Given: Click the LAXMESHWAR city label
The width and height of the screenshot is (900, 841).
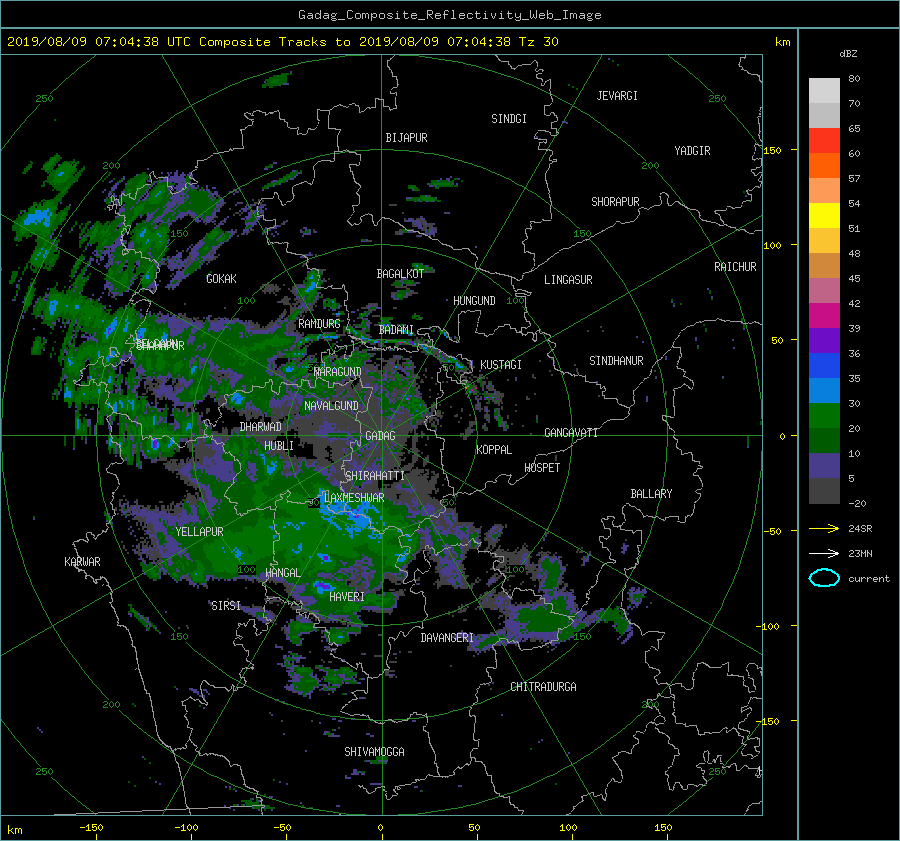Looking at the screenshot, I should tap(354, 498).
